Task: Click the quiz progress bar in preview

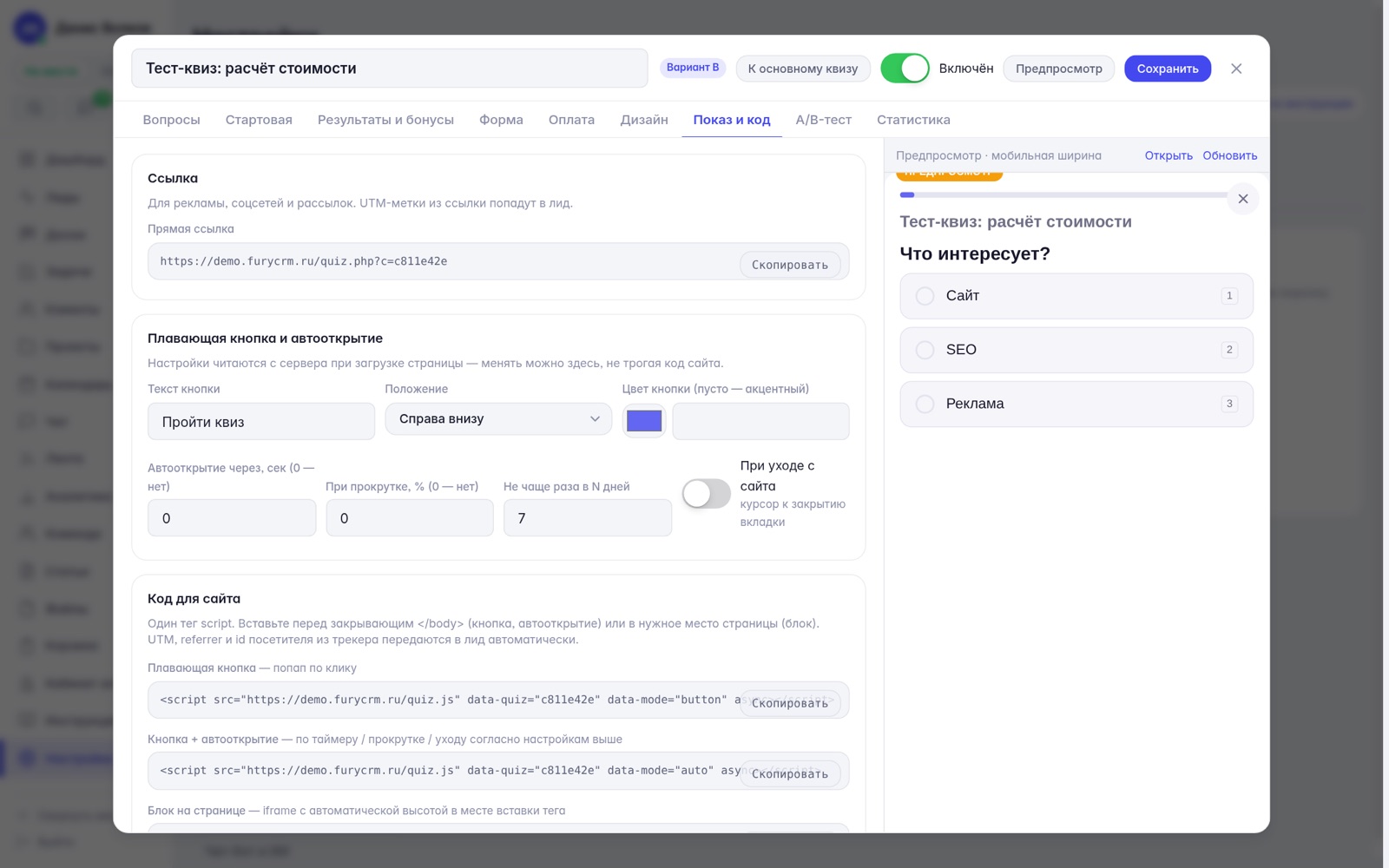Action: (1064, 195)
